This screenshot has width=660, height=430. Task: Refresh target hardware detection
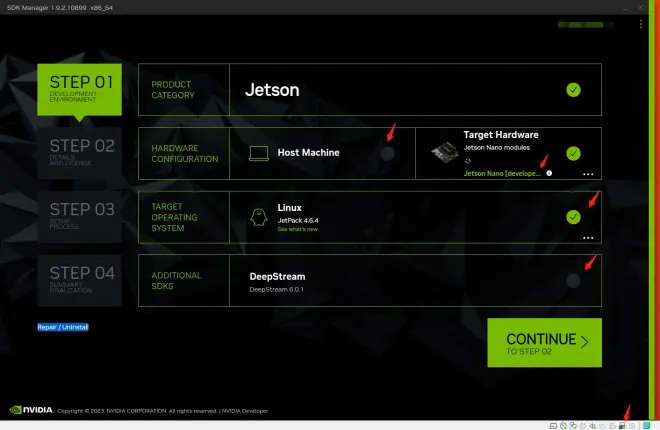pos(468,161)
